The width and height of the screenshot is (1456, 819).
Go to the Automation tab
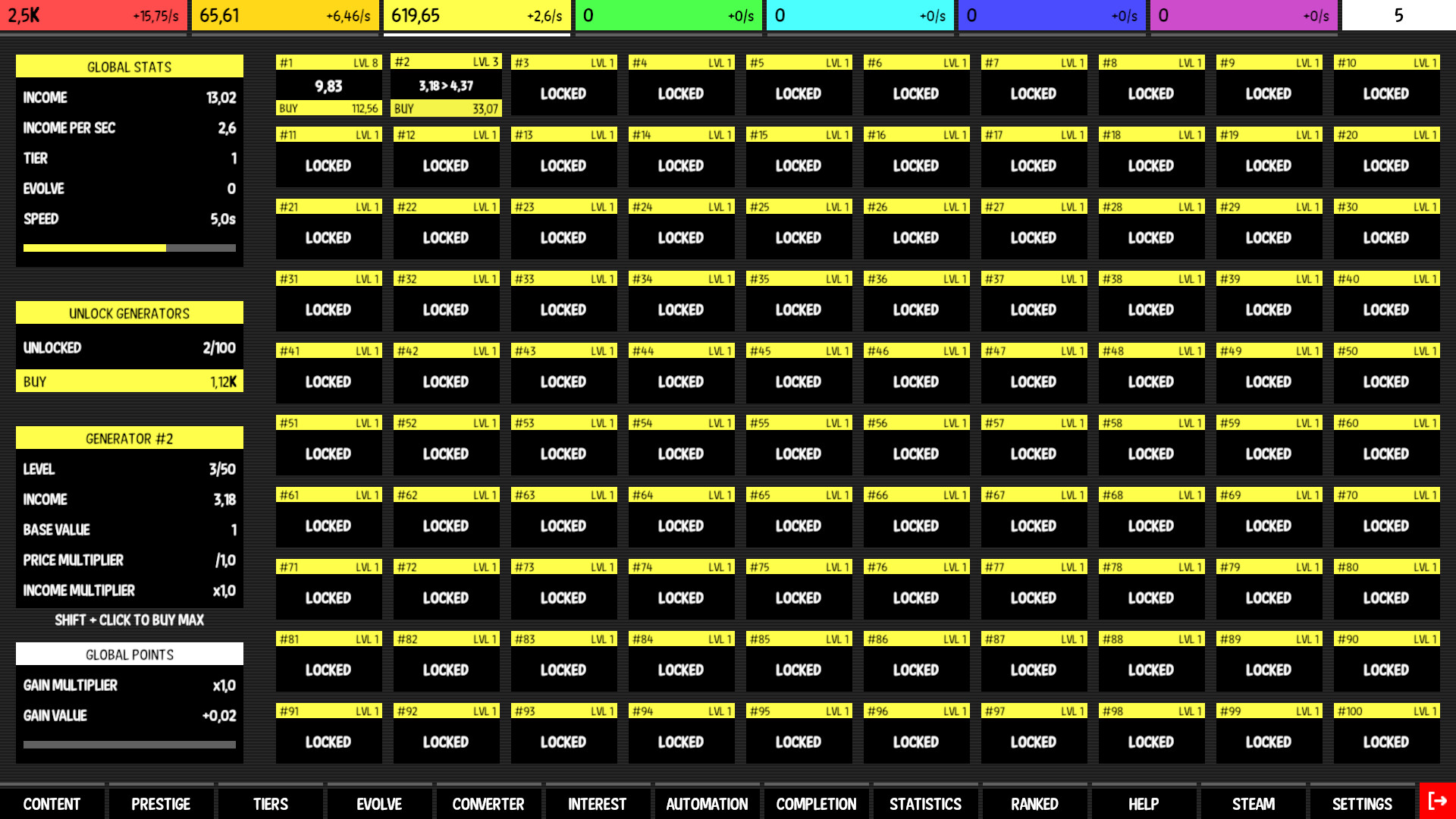pyautogui.click(x=707, y=804)
